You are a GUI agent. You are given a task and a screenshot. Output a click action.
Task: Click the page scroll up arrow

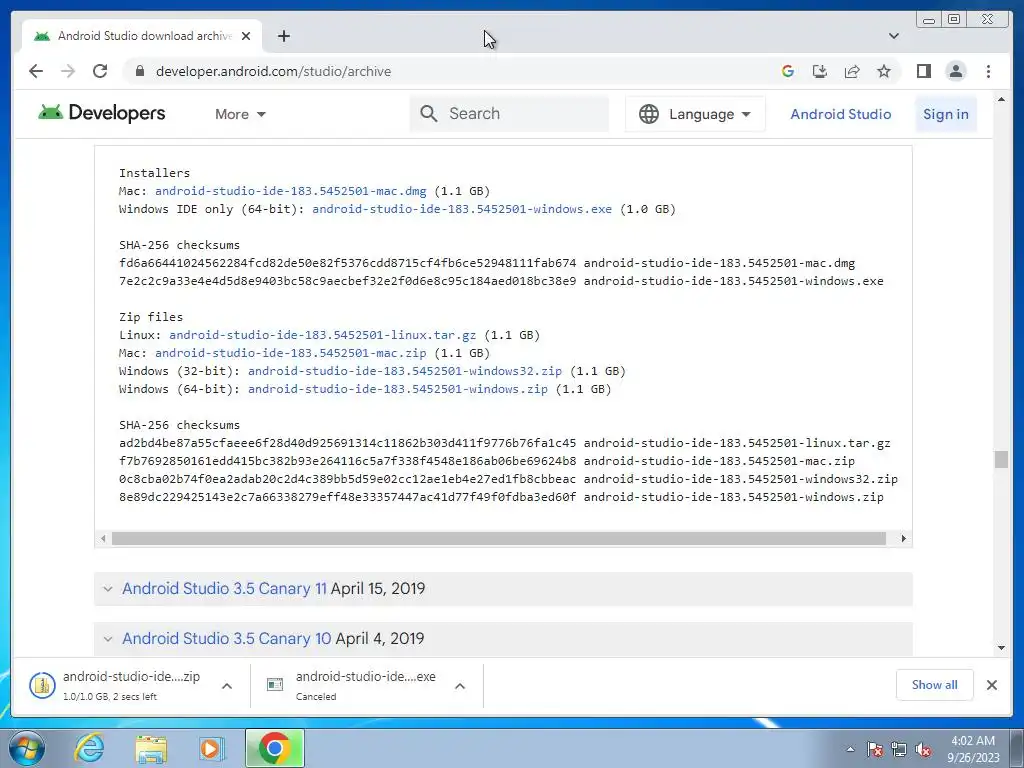1001,99
